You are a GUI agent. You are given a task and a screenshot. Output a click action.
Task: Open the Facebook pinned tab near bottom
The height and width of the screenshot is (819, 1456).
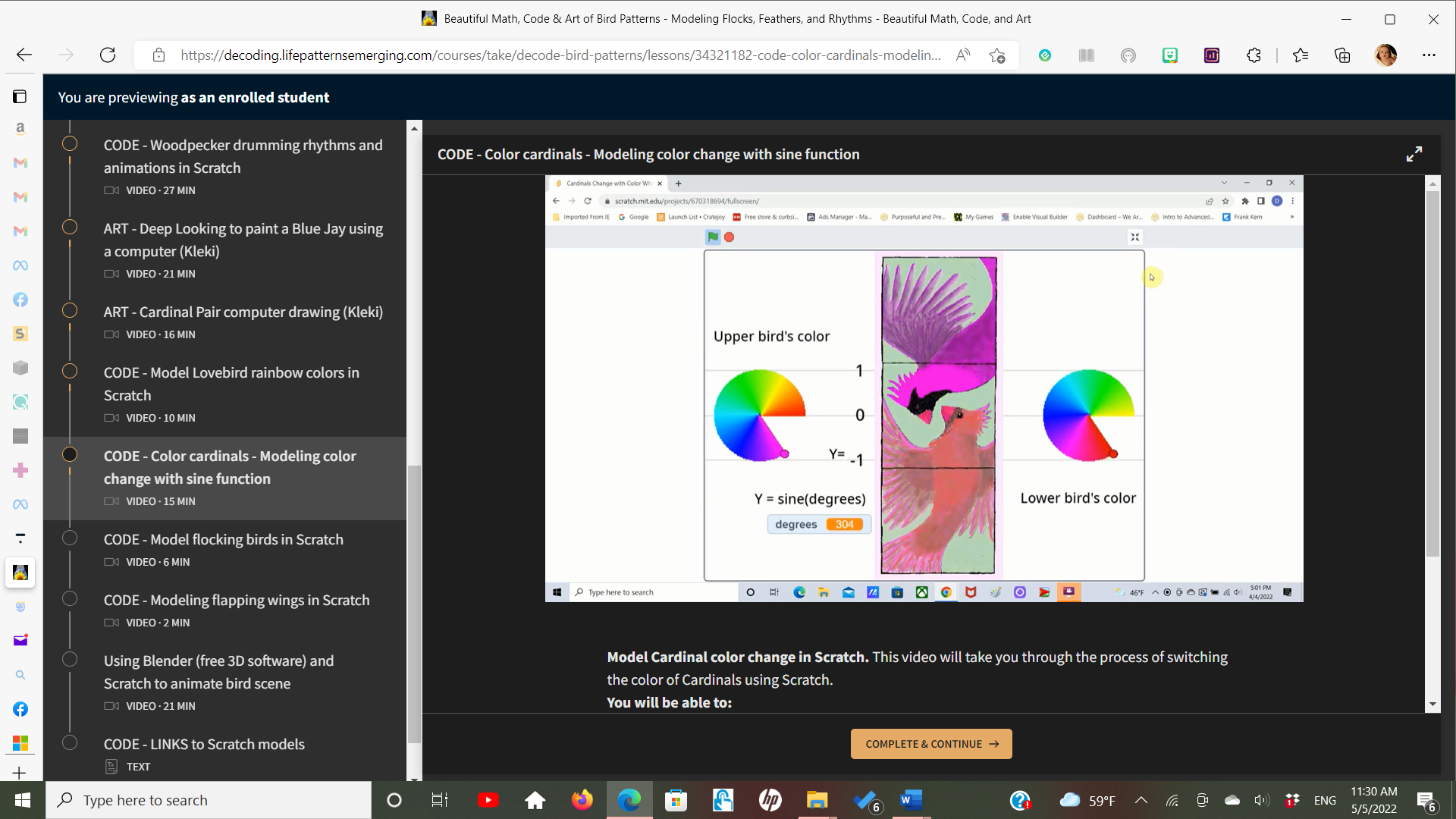click(20, 709)
